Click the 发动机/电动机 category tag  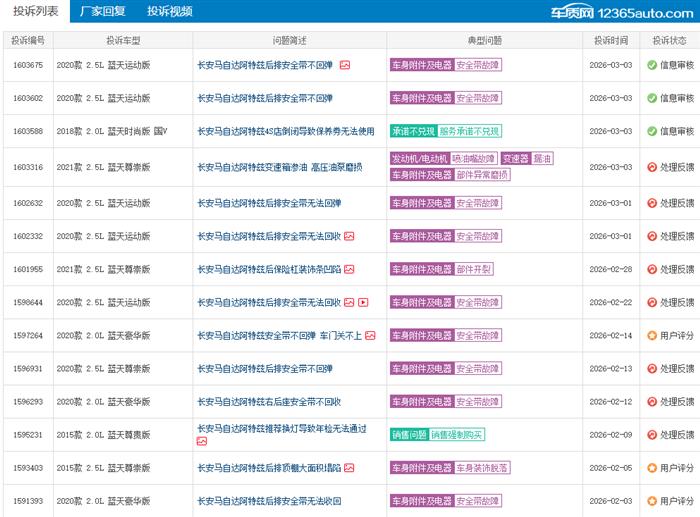click(419, 159)
